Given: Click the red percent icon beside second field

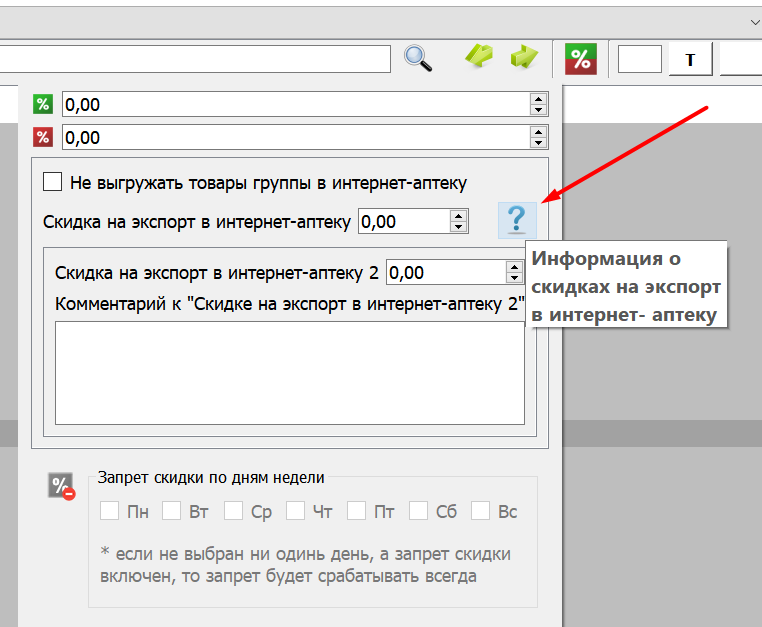Looking at the screenshot, I should click(x=42, y=137).
